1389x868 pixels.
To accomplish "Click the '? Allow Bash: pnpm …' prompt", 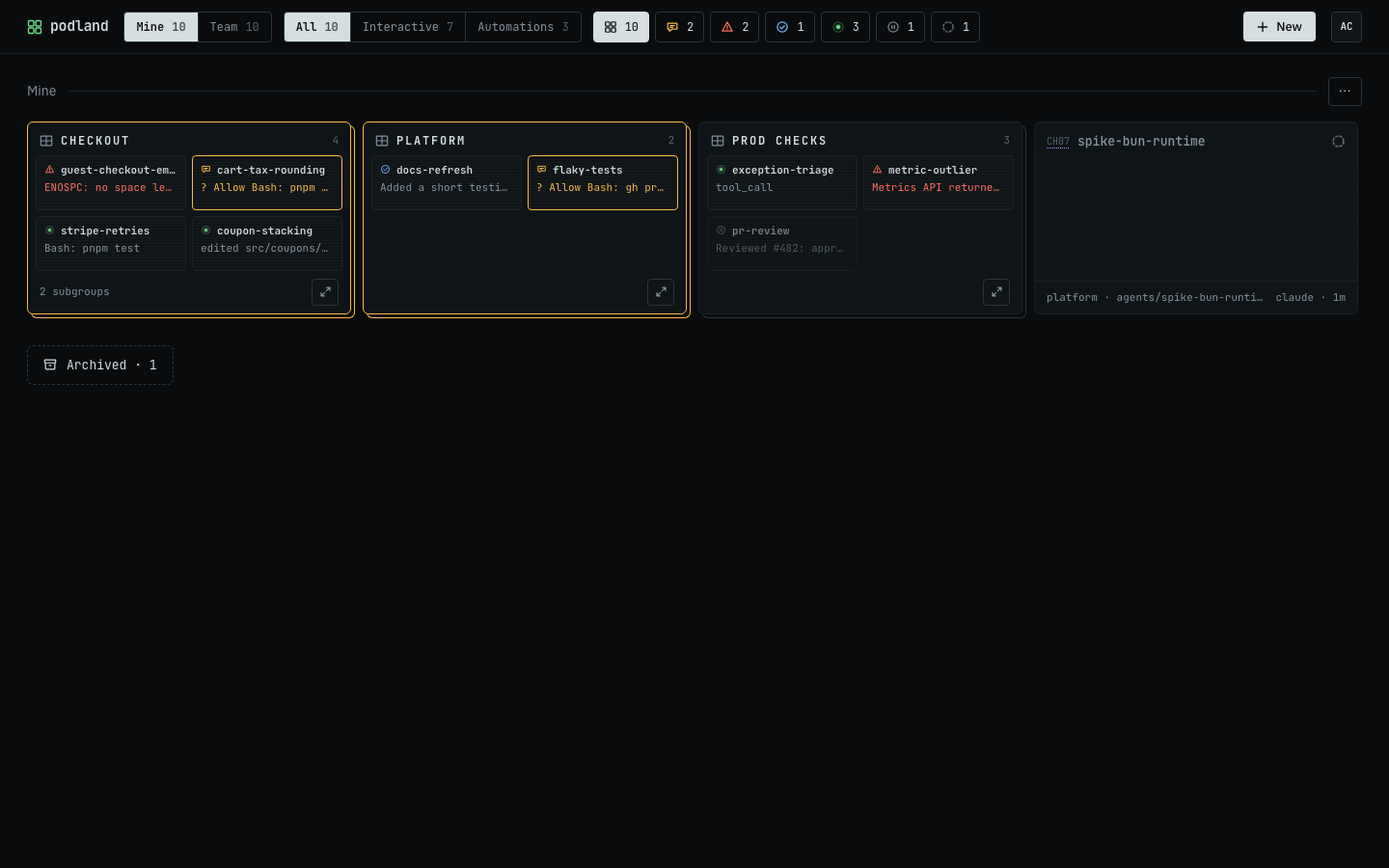I will [264, 188].
